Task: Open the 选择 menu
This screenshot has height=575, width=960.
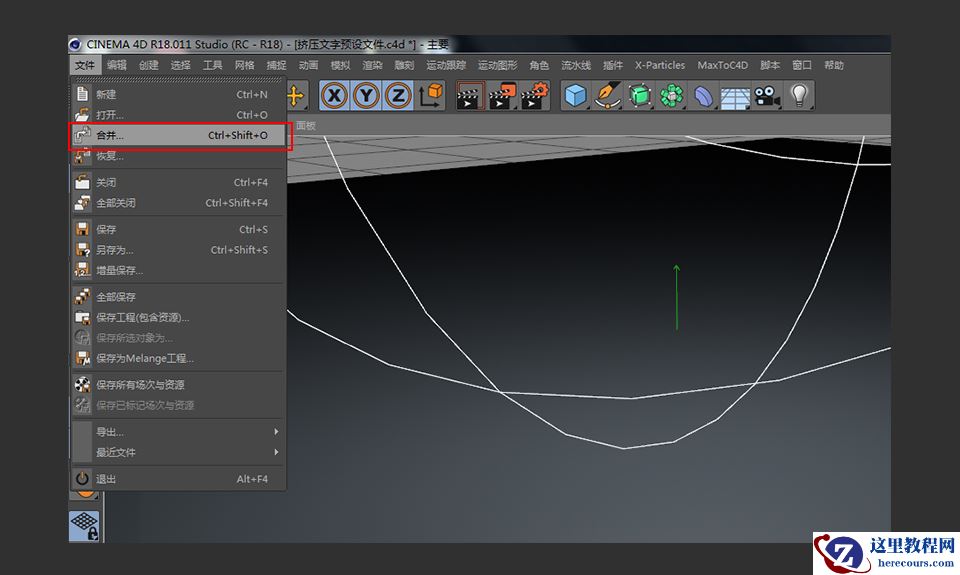Action: click(x=180, y=65)
